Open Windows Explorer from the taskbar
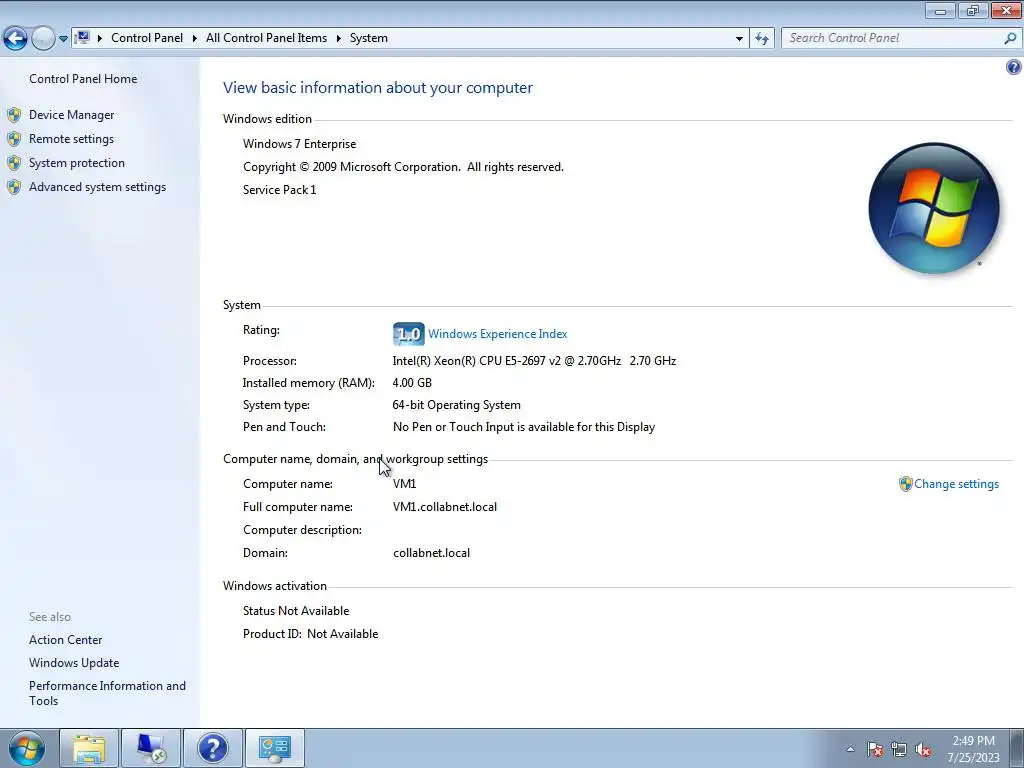 tap(89, 748)
